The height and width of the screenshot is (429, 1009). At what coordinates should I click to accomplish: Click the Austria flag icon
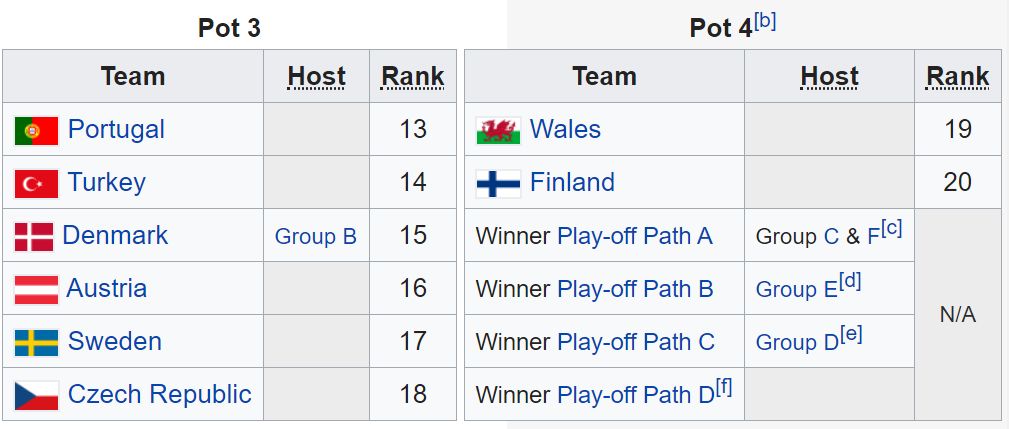(x=36, y=290)
